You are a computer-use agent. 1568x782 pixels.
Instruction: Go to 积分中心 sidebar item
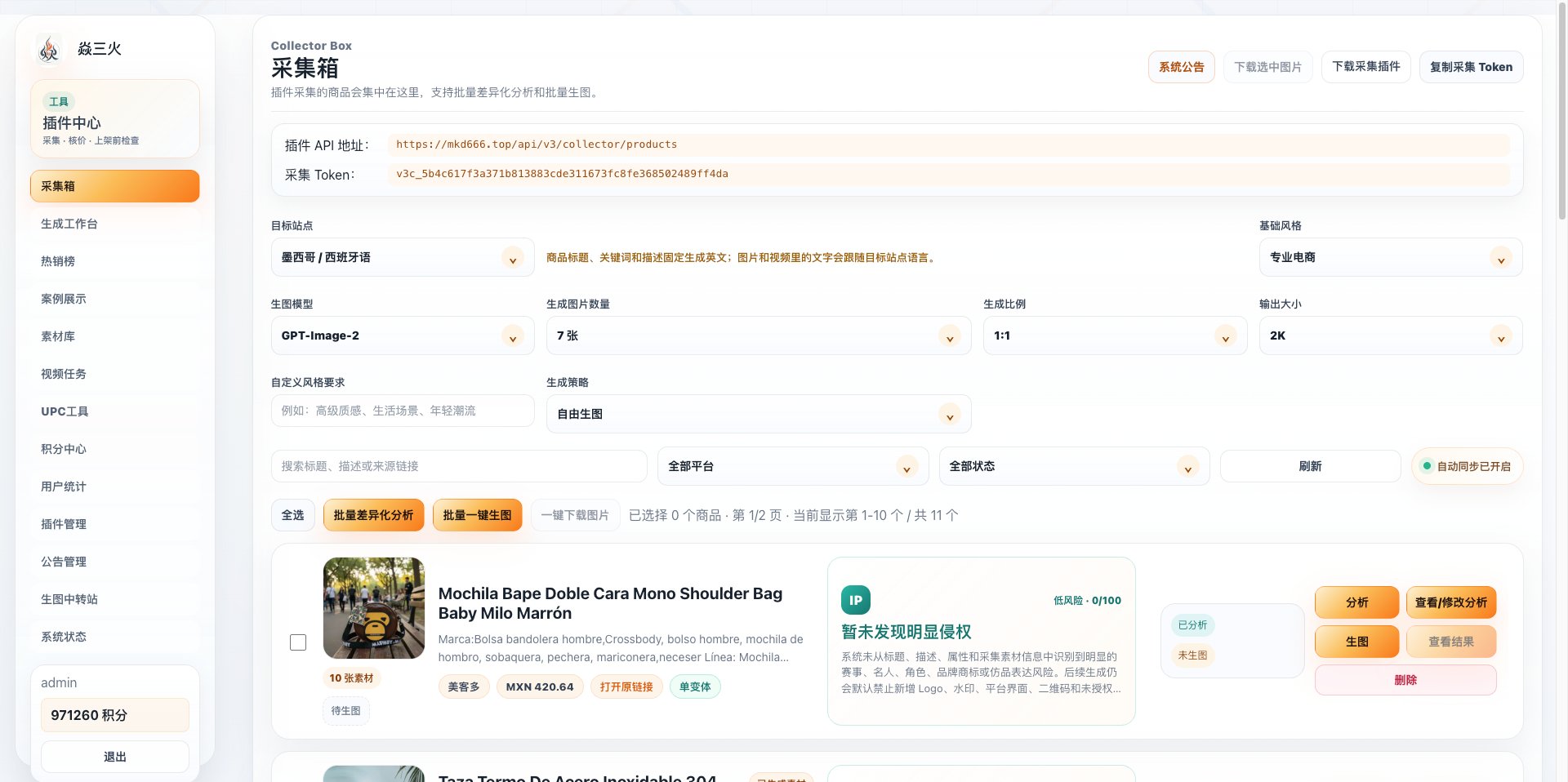coord(114,449)
